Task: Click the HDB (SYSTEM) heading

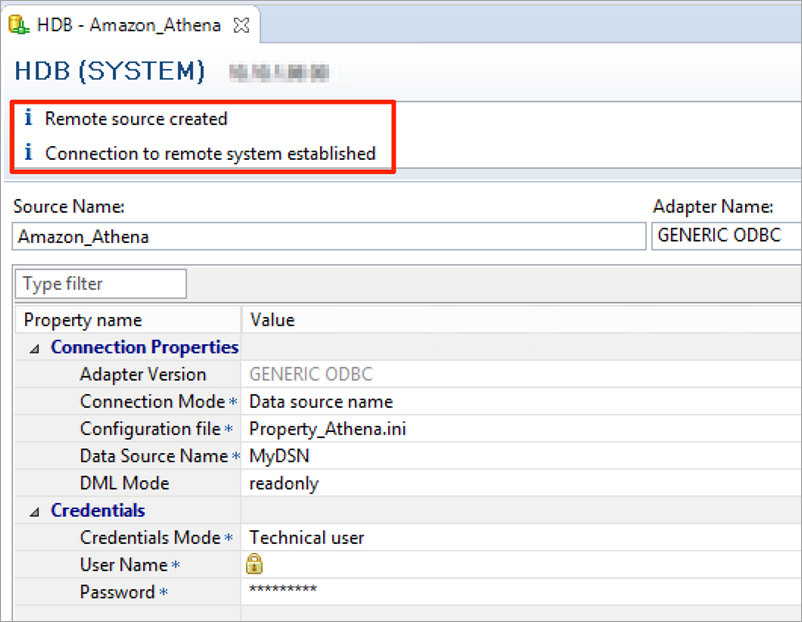Action: [109, 71]
